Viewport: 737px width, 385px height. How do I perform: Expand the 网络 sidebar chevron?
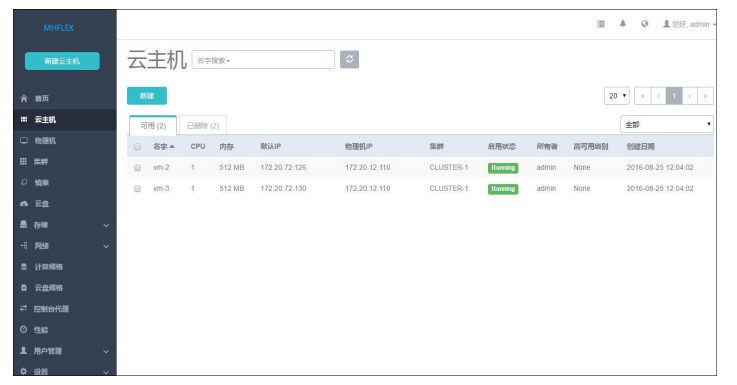coord(106,246)
